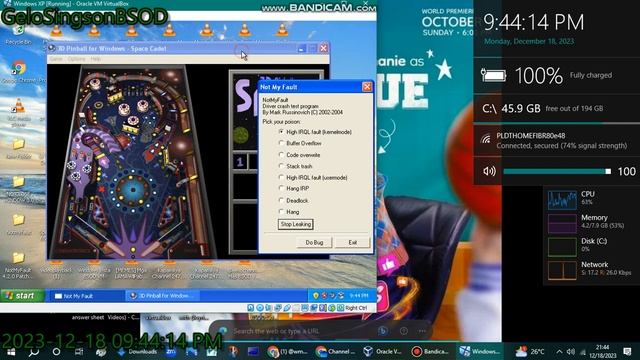The height and width of the screenshot is (360, 640).
Task: Click the Search the web URL field
Action: tap(302, 331)
